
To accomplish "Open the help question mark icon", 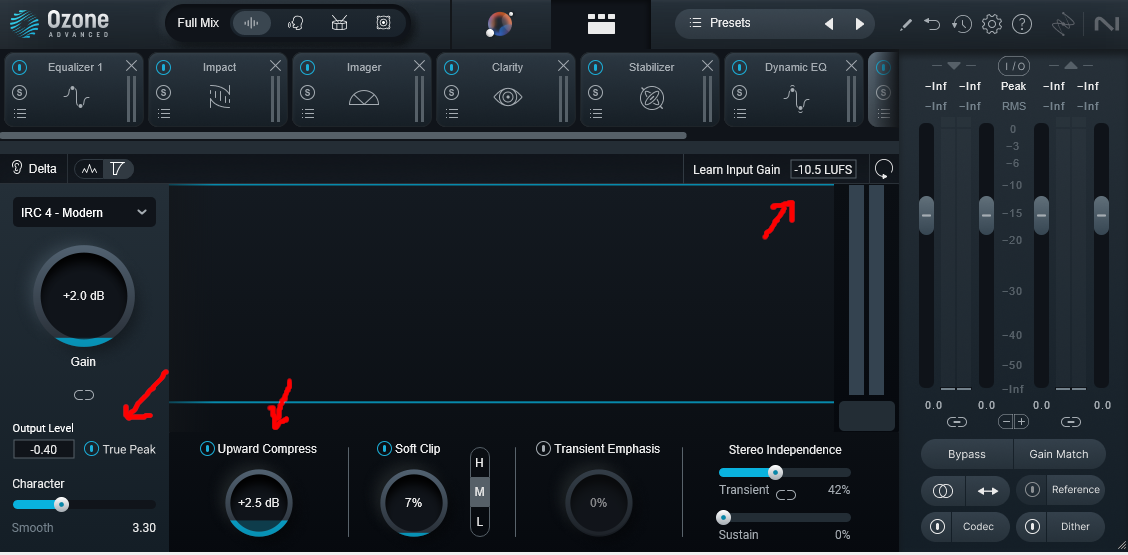I will coord(1021,24).
